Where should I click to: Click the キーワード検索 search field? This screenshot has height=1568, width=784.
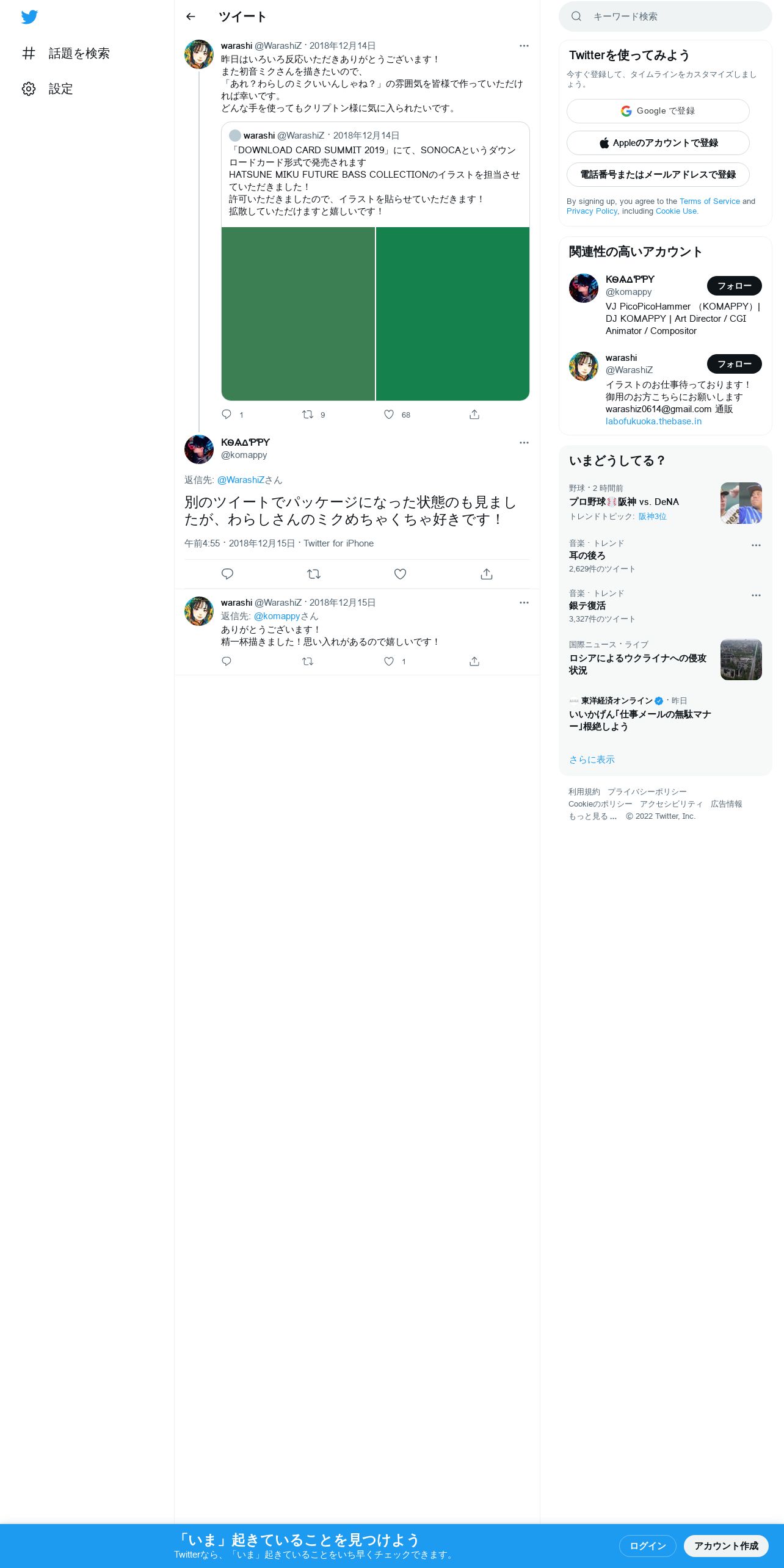coord(666,16)
